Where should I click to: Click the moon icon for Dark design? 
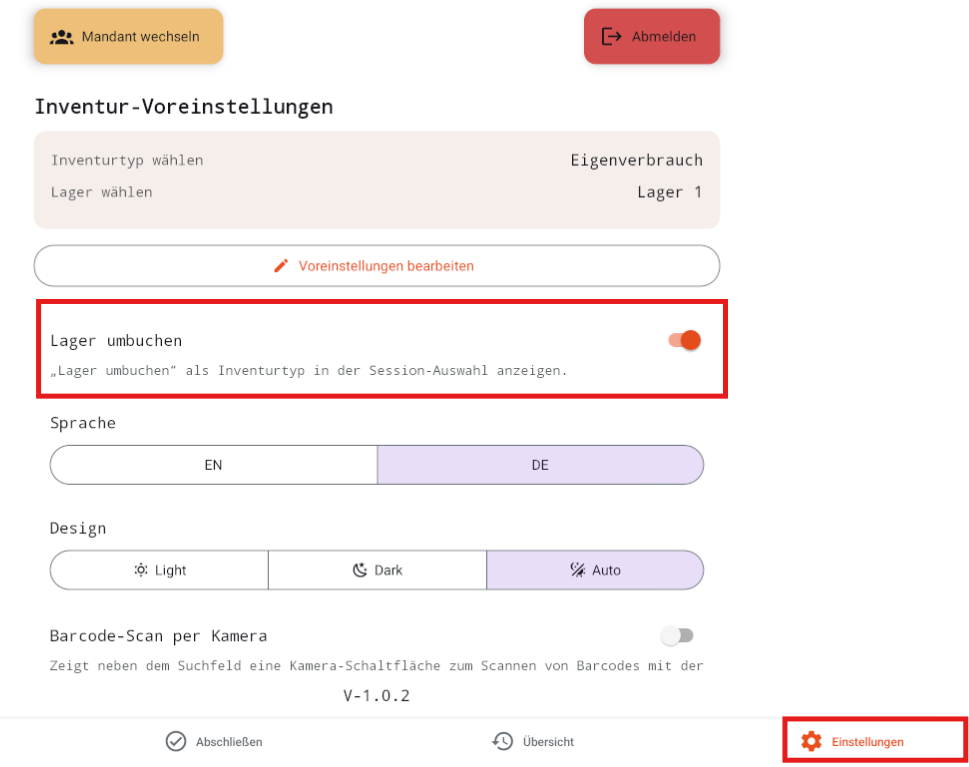tap(360, 570)
